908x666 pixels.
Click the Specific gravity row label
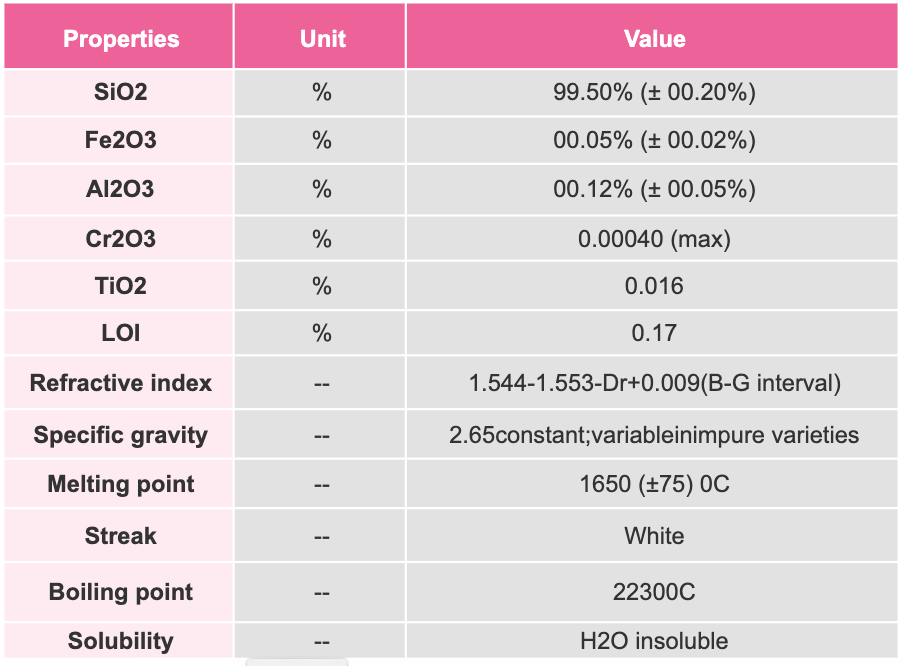pyautogui.click(x=121, y=435)
